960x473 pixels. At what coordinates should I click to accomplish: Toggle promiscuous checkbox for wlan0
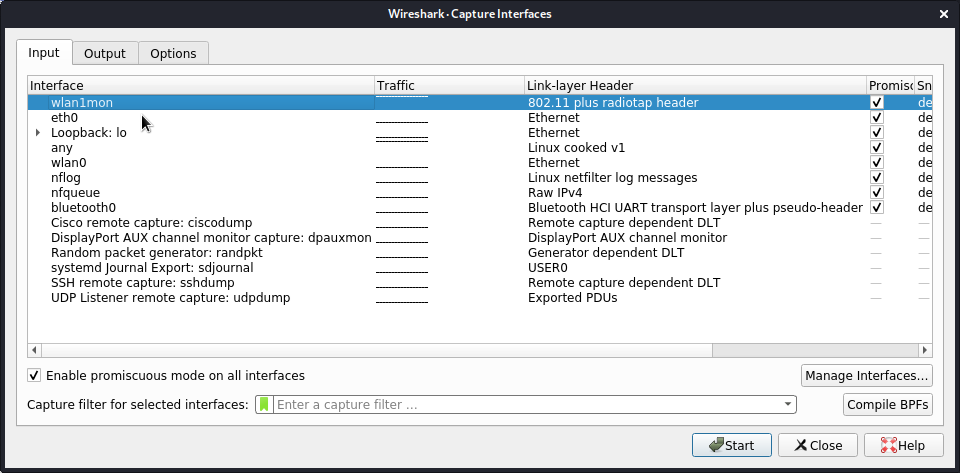(x=877, y=162)
